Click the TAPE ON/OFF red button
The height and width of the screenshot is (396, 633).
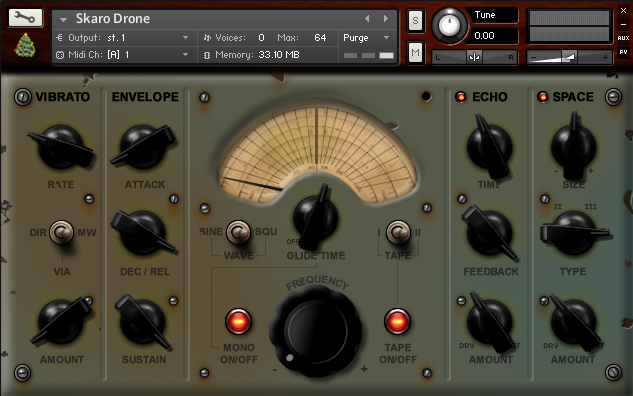point(397,322)
